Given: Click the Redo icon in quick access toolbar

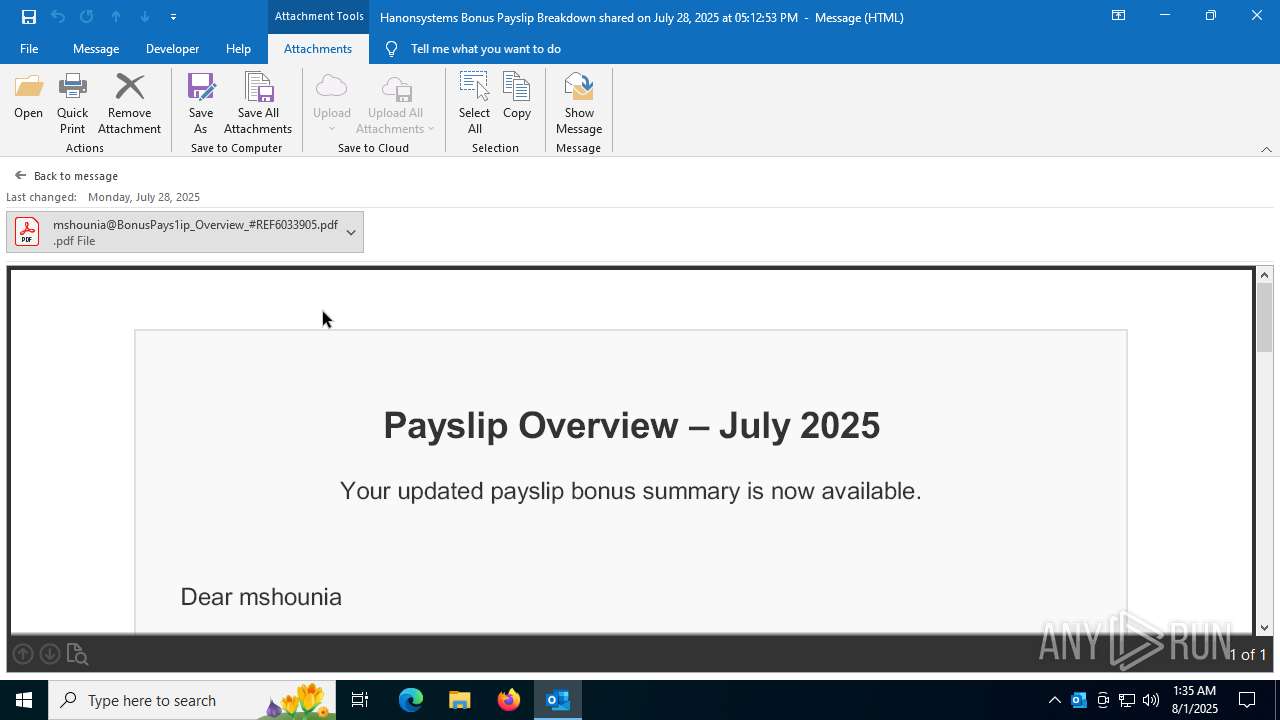Looking at the screenshot, I should coord(87,17).
